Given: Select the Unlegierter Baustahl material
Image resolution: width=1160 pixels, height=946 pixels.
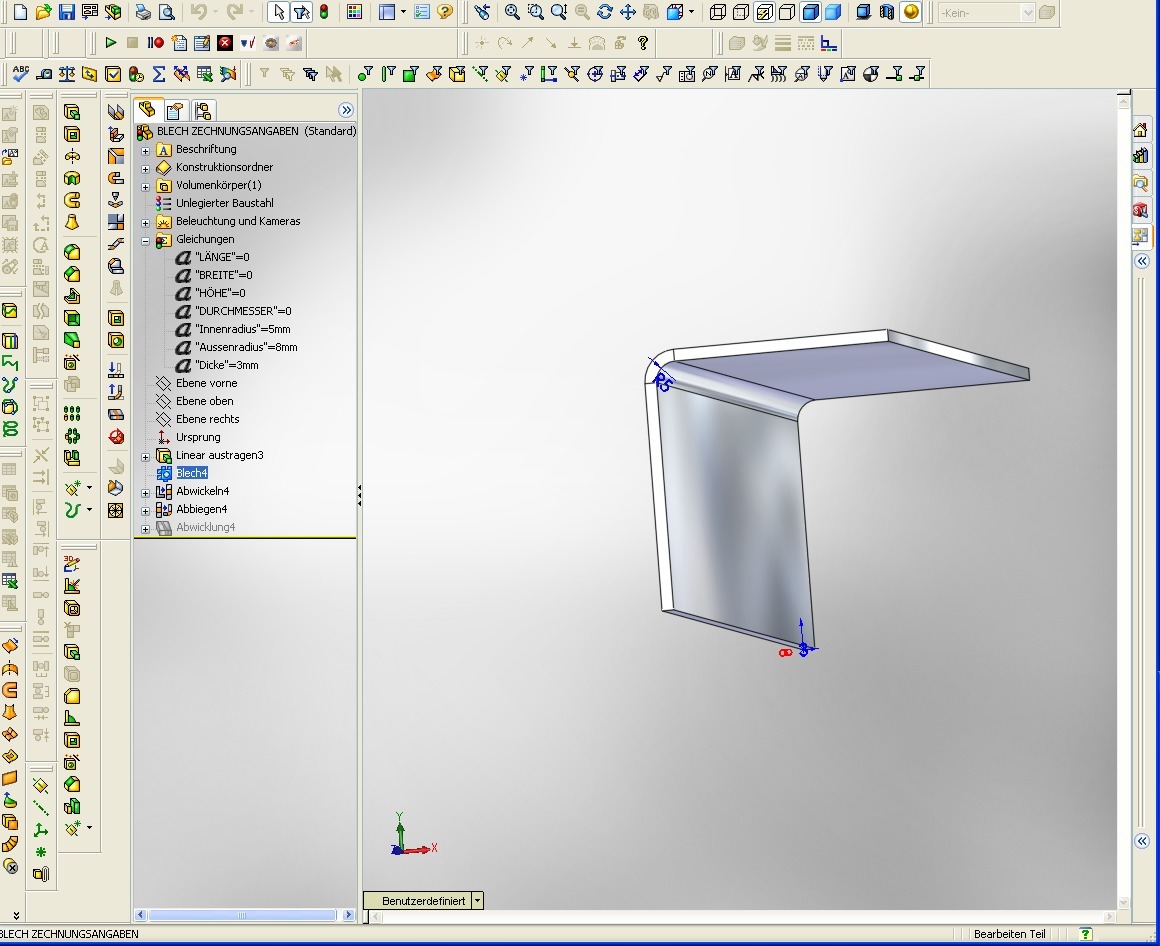Looking at the screenshot, I should [224, 203].
